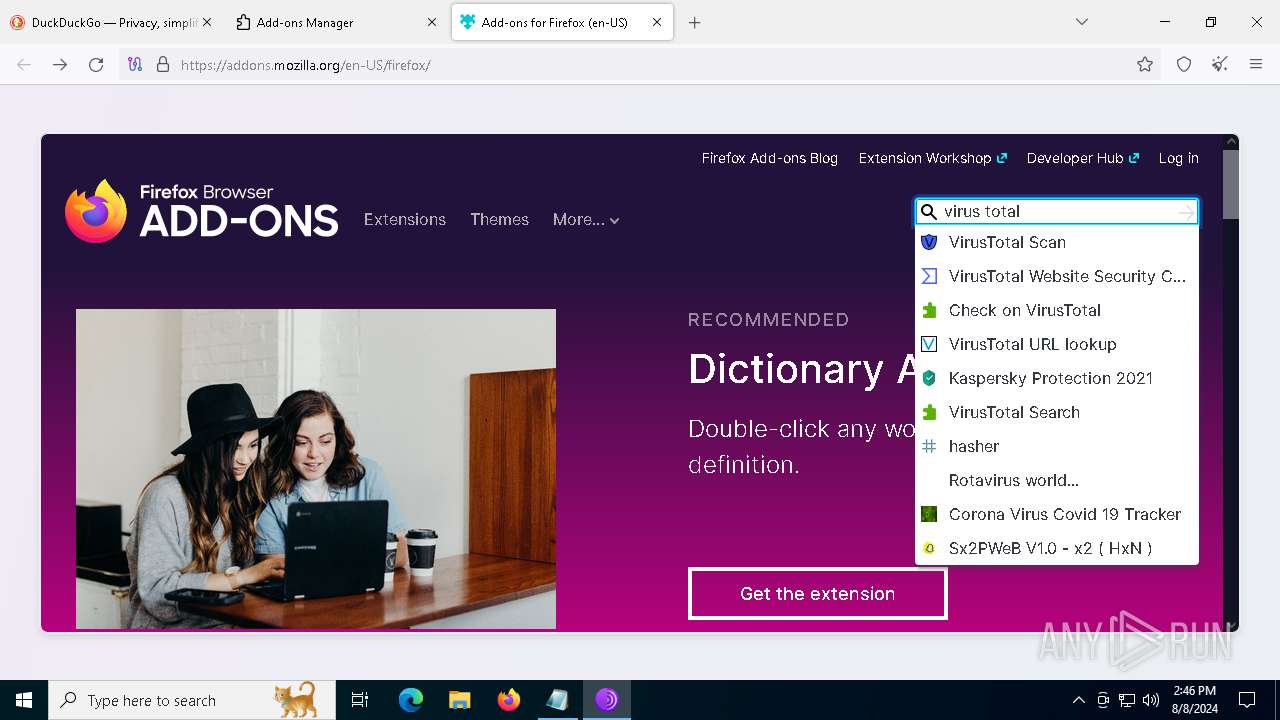1280x720 pixels.
Task: Expand the More... dropdown menu
Action: [x=586, y=220]
